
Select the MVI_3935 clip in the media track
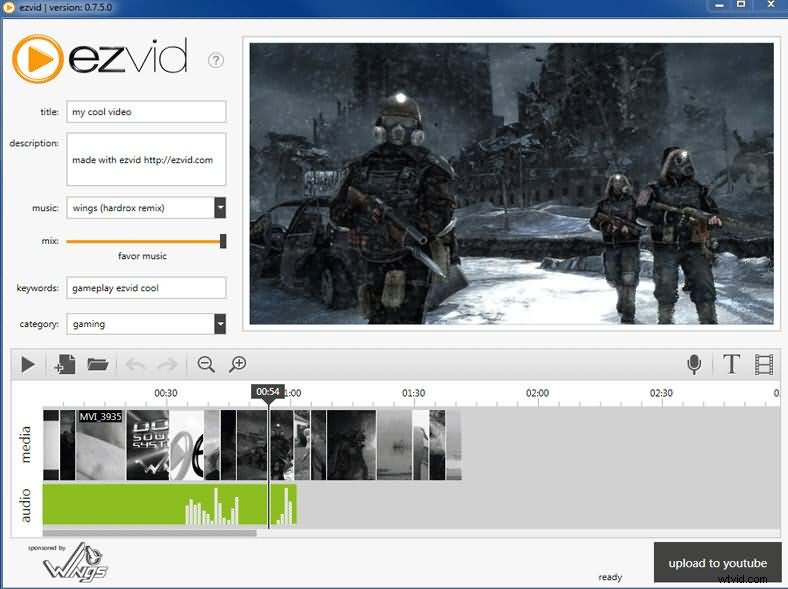point(101,445)
